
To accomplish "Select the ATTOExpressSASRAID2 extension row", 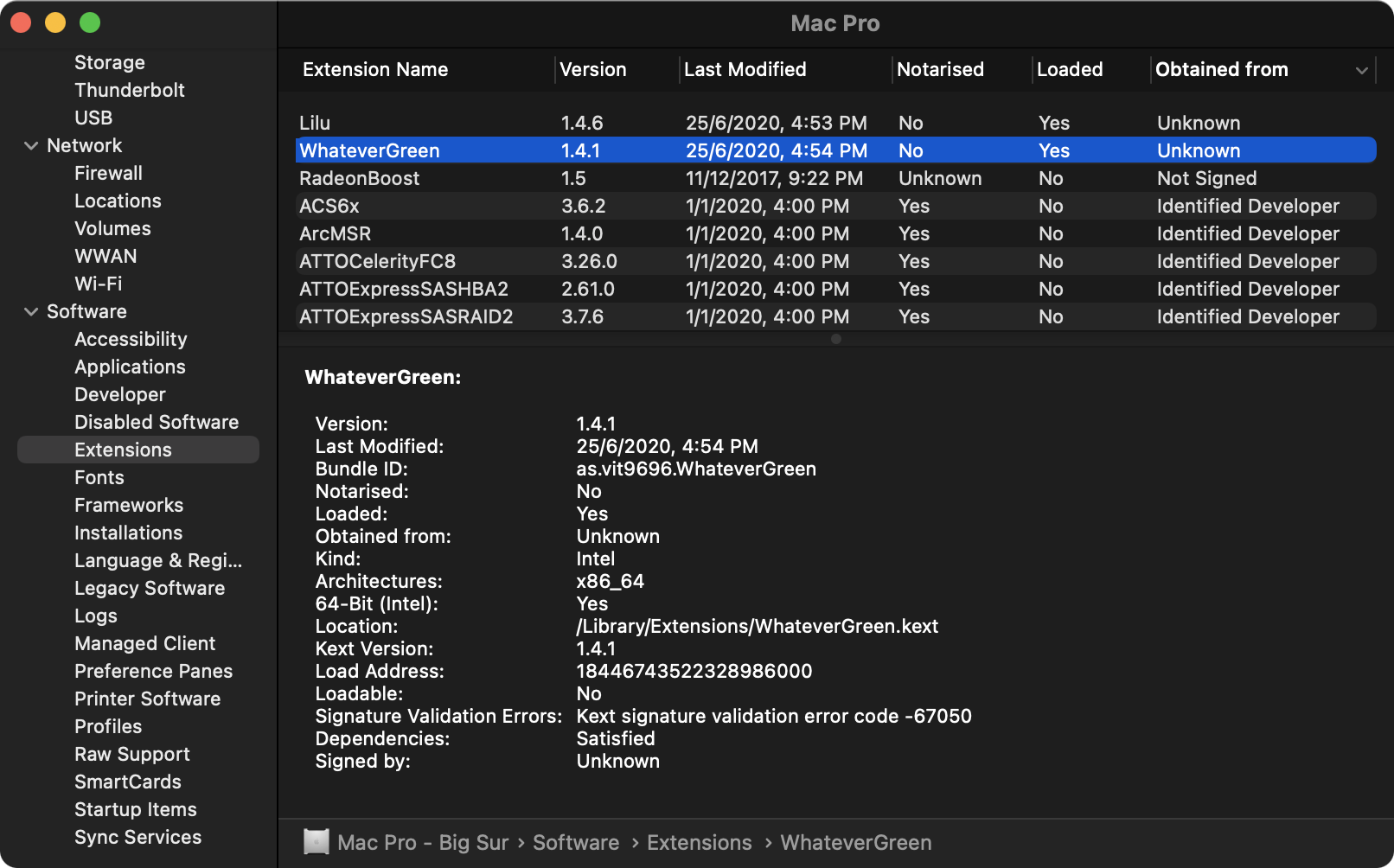I will pos(835,316).
